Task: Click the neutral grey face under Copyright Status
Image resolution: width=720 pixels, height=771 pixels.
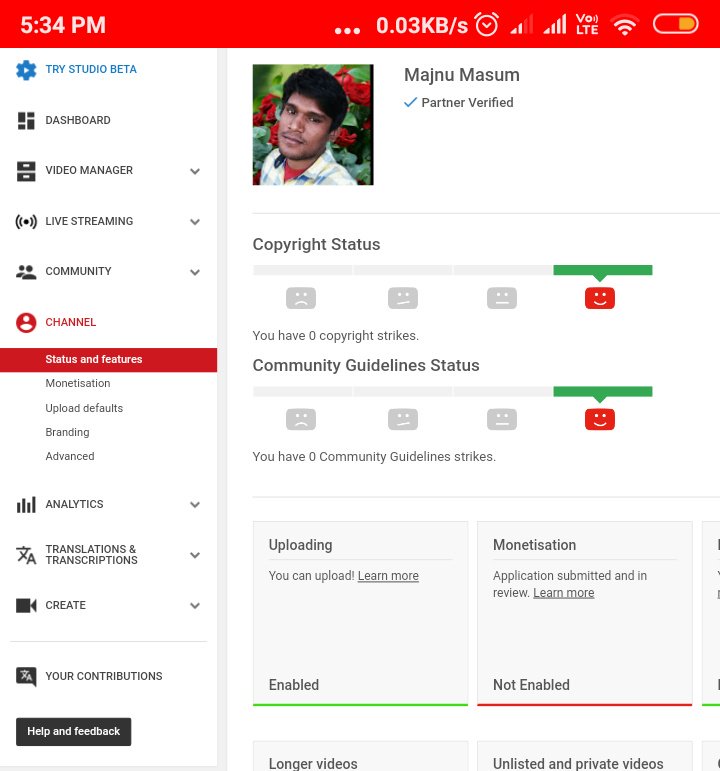Action: 502,298
